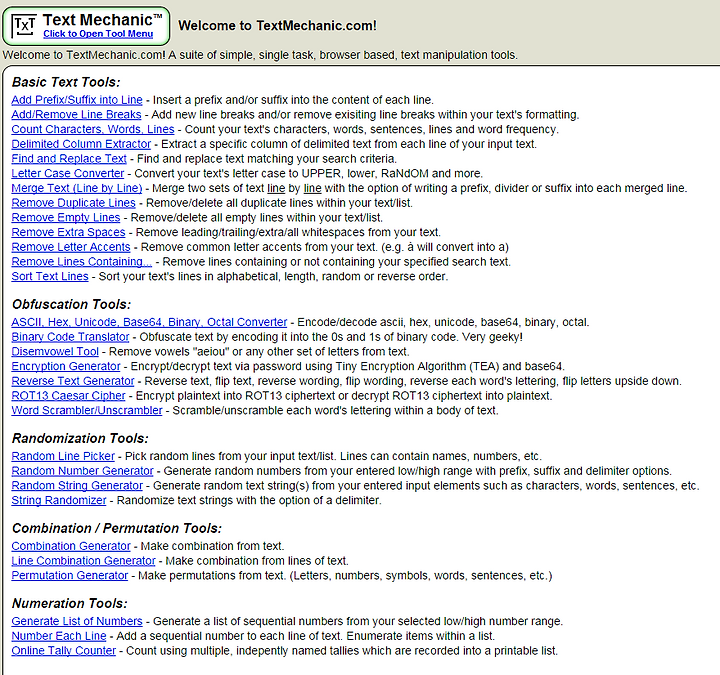Open Random String Generator link
Viewport: 720px width, 675px height.
pos(77,485)
